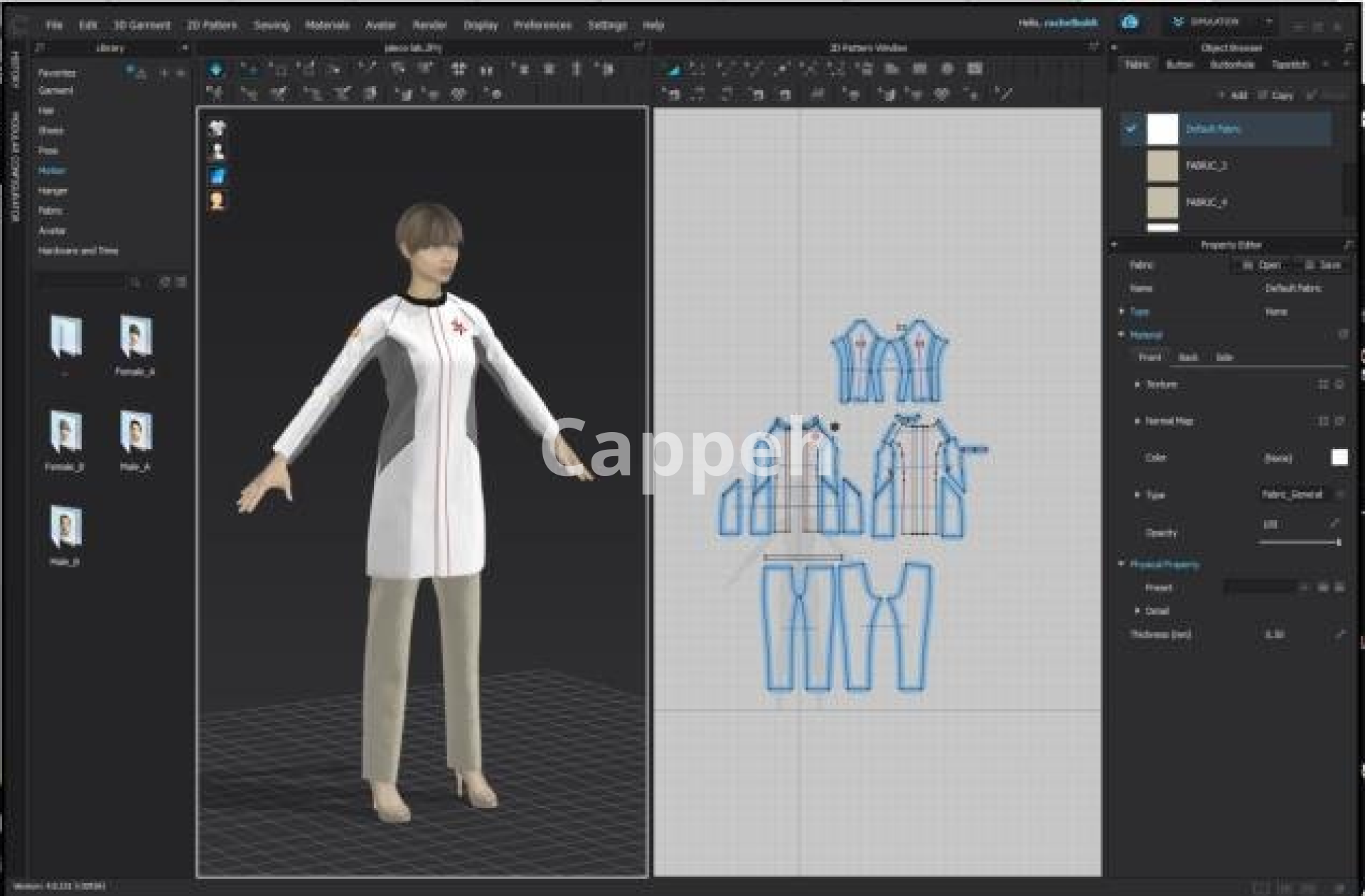Switch to the Buttonhole tab
The width and height of the screenshot is (1365, 896).
coord(1232,65)
